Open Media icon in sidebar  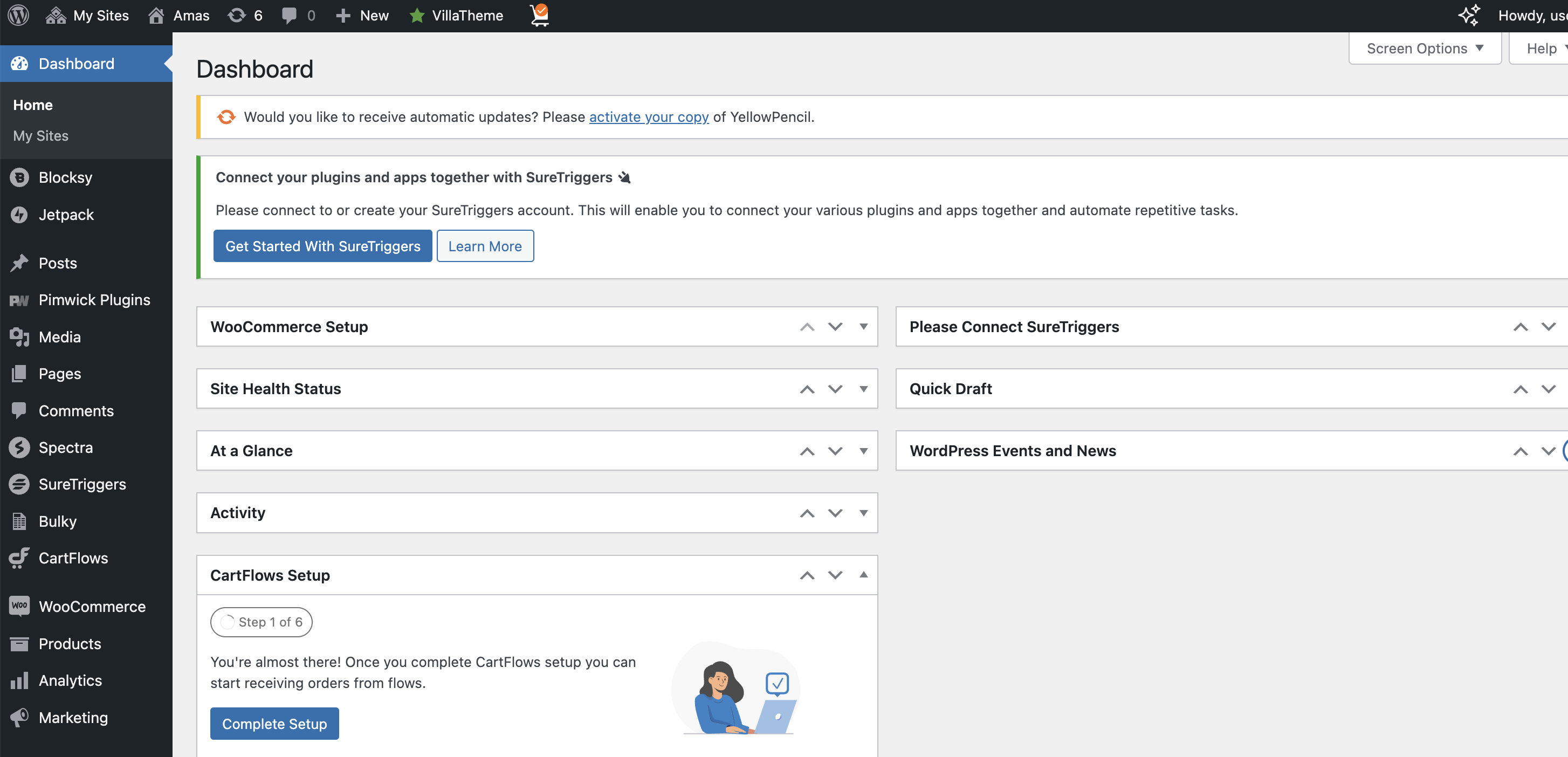tap(19, 336)
